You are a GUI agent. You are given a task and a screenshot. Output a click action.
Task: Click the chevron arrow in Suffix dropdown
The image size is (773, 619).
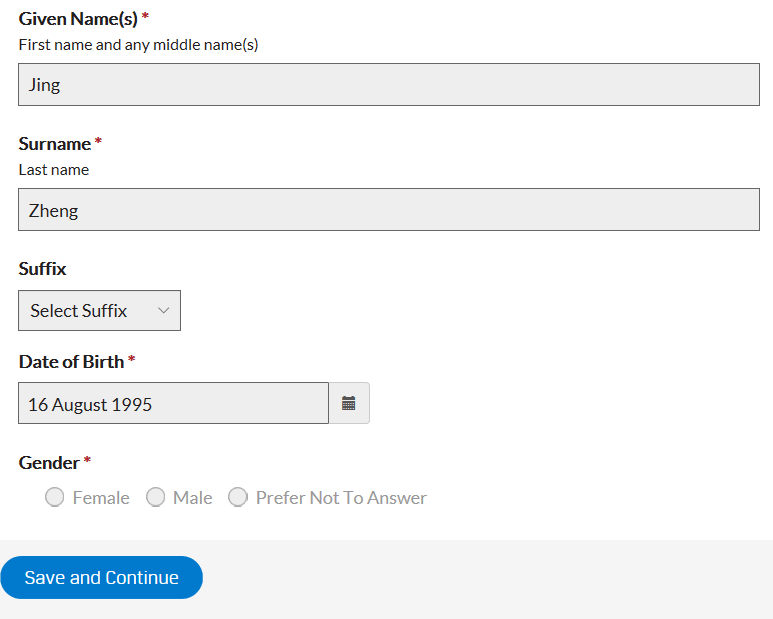[164, 311]
